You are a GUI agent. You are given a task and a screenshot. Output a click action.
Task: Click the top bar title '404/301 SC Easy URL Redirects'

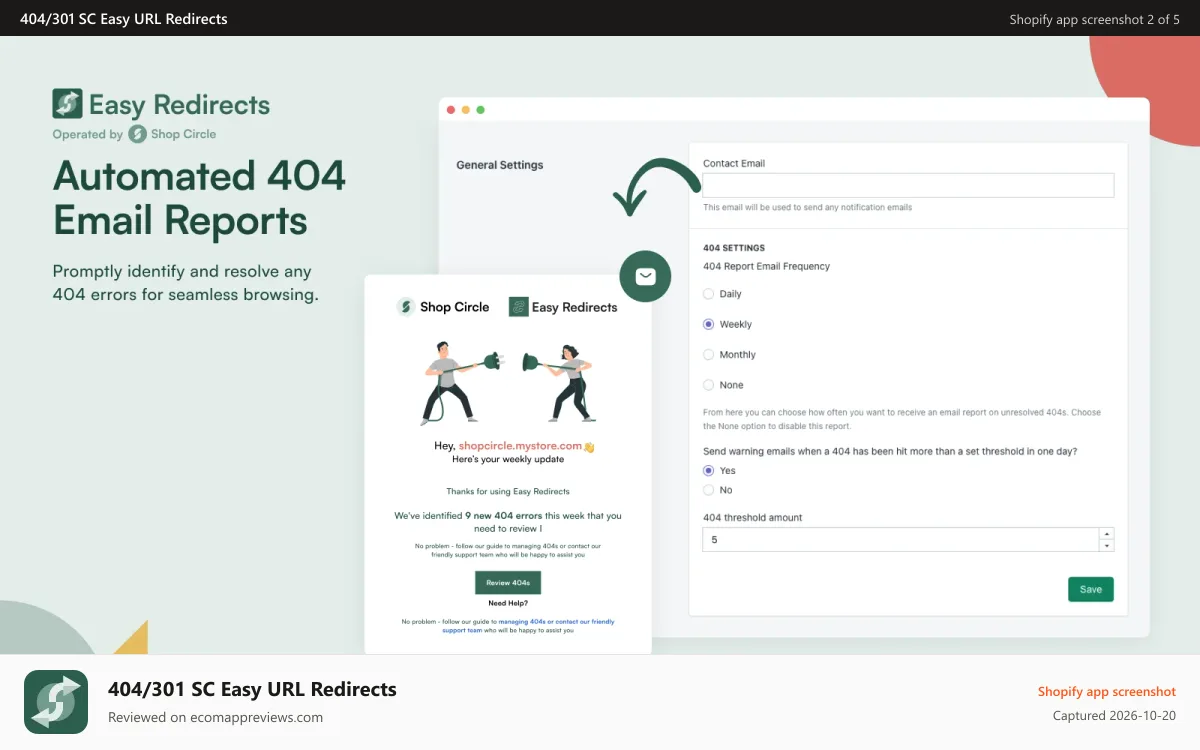coord(124,19)
